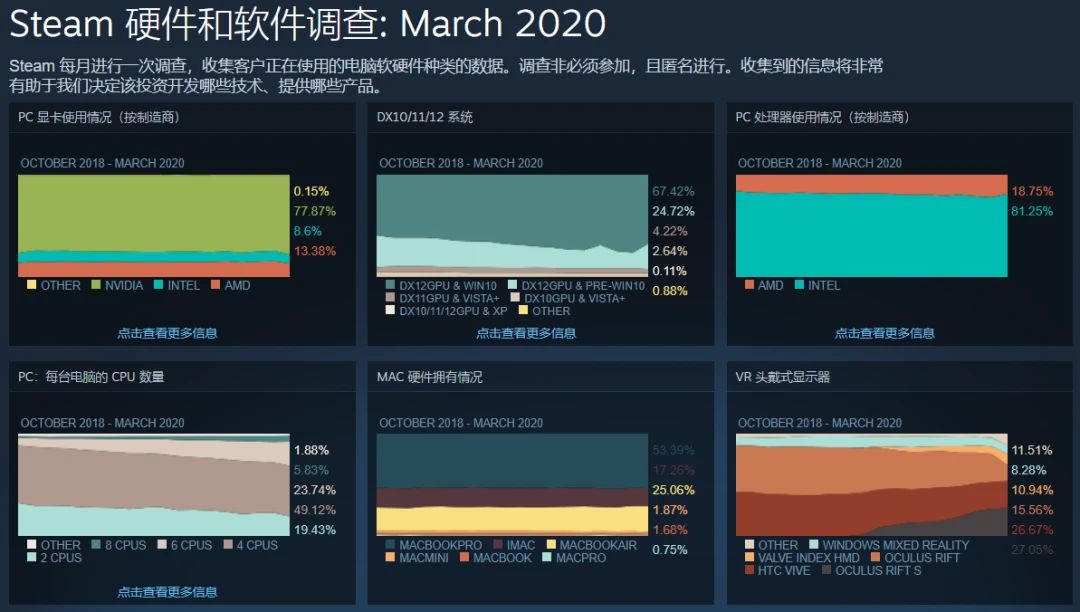Open more info link under PC graphics card panel
The height and width of the screenshot is (612, 1080).
point(167,333)
